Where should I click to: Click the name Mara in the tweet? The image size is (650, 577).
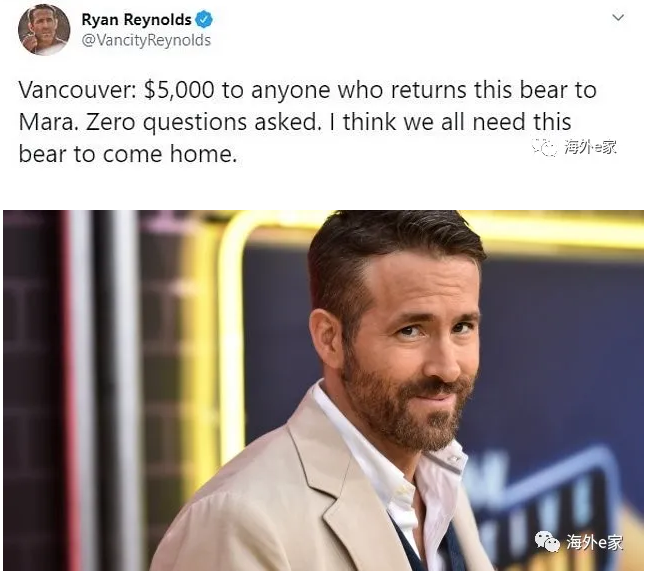48,122
